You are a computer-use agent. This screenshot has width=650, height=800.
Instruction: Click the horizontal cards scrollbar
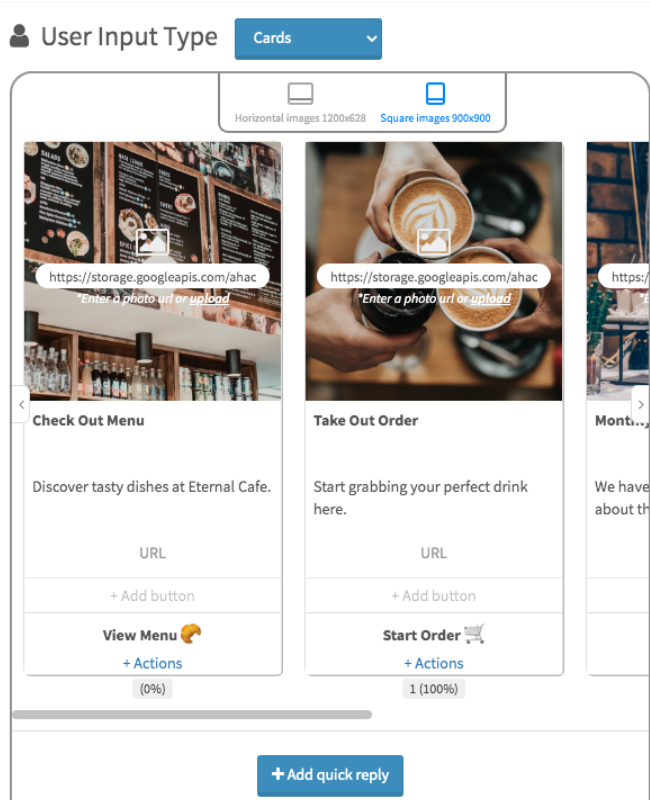click(192, 714)
